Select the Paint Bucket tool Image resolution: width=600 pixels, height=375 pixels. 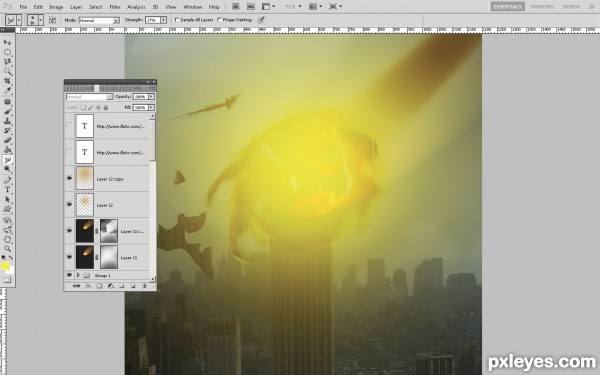tap(7, 150)
